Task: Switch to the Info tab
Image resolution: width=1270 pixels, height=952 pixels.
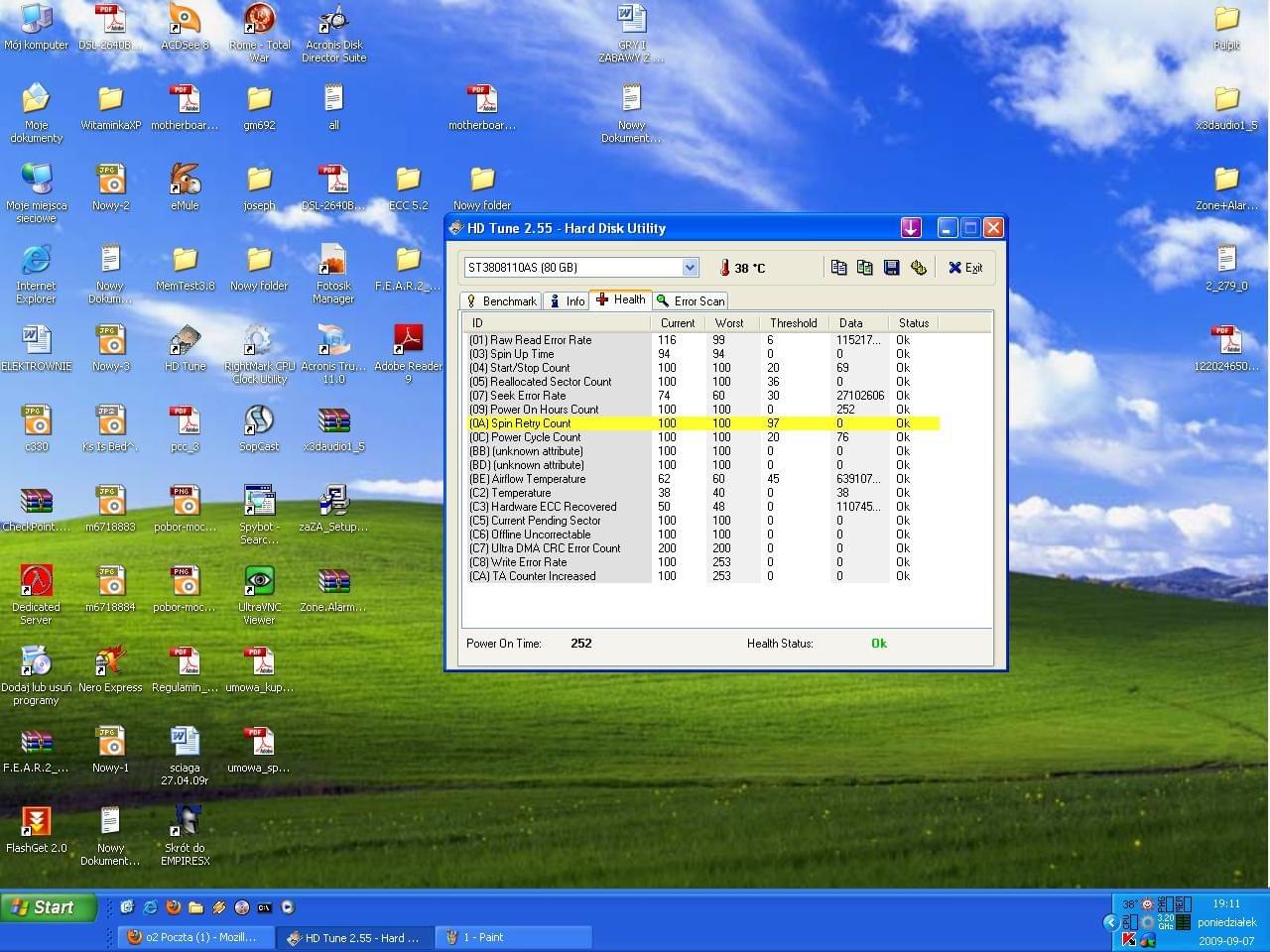Action: 567,301
